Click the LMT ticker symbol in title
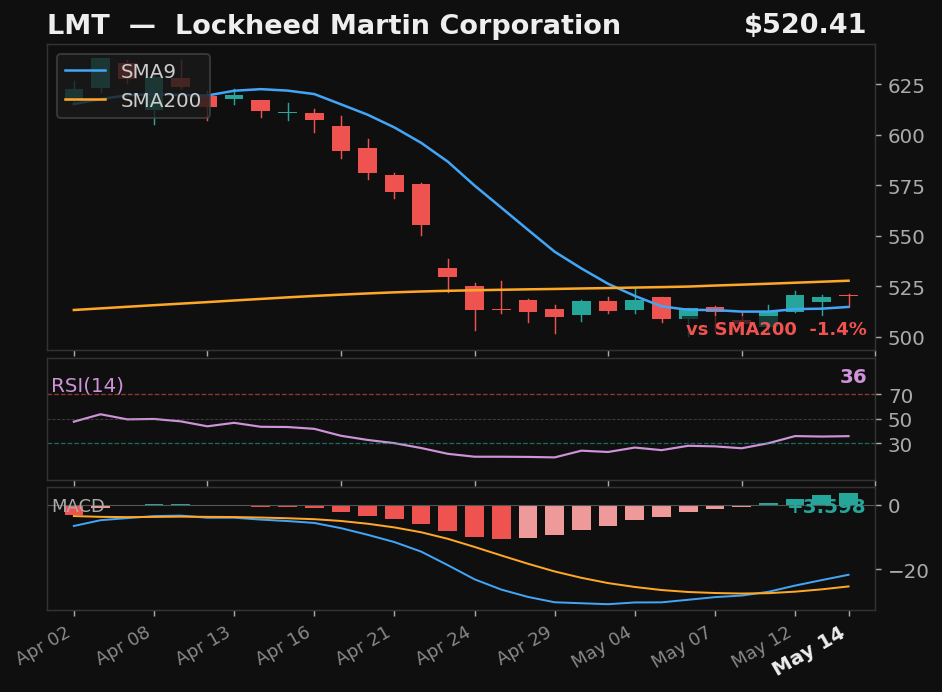Viewport: 942px width, 692px height. [x=78, y=25]
